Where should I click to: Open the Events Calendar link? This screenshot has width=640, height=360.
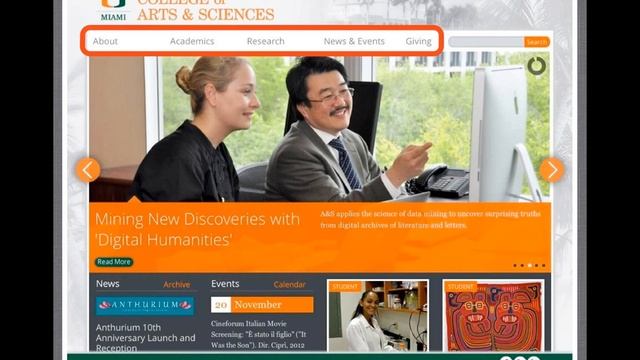coord(289,284)
